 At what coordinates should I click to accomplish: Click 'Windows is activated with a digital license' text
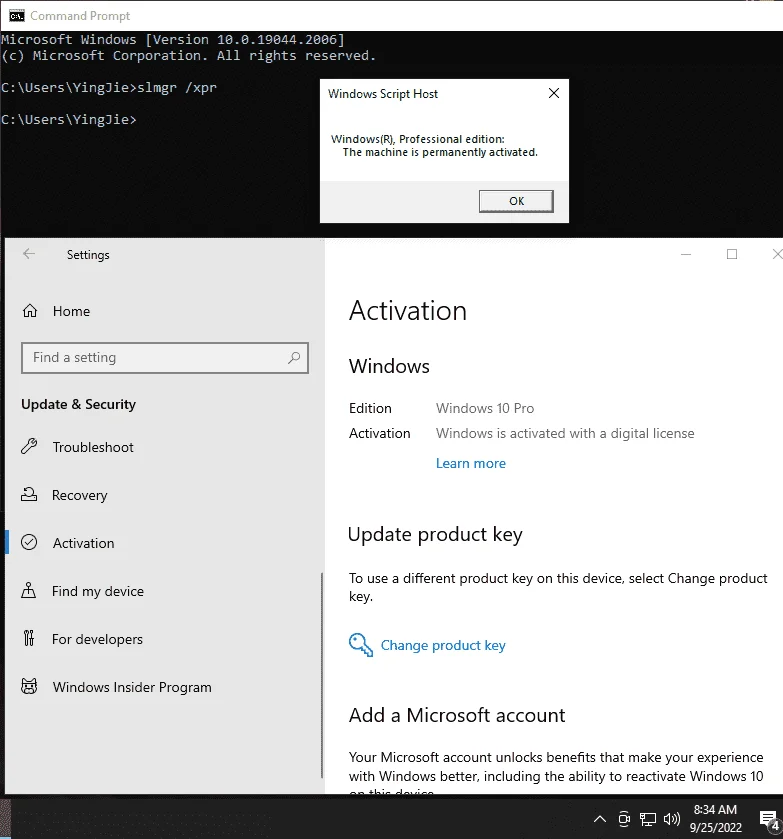coord(565,433)
